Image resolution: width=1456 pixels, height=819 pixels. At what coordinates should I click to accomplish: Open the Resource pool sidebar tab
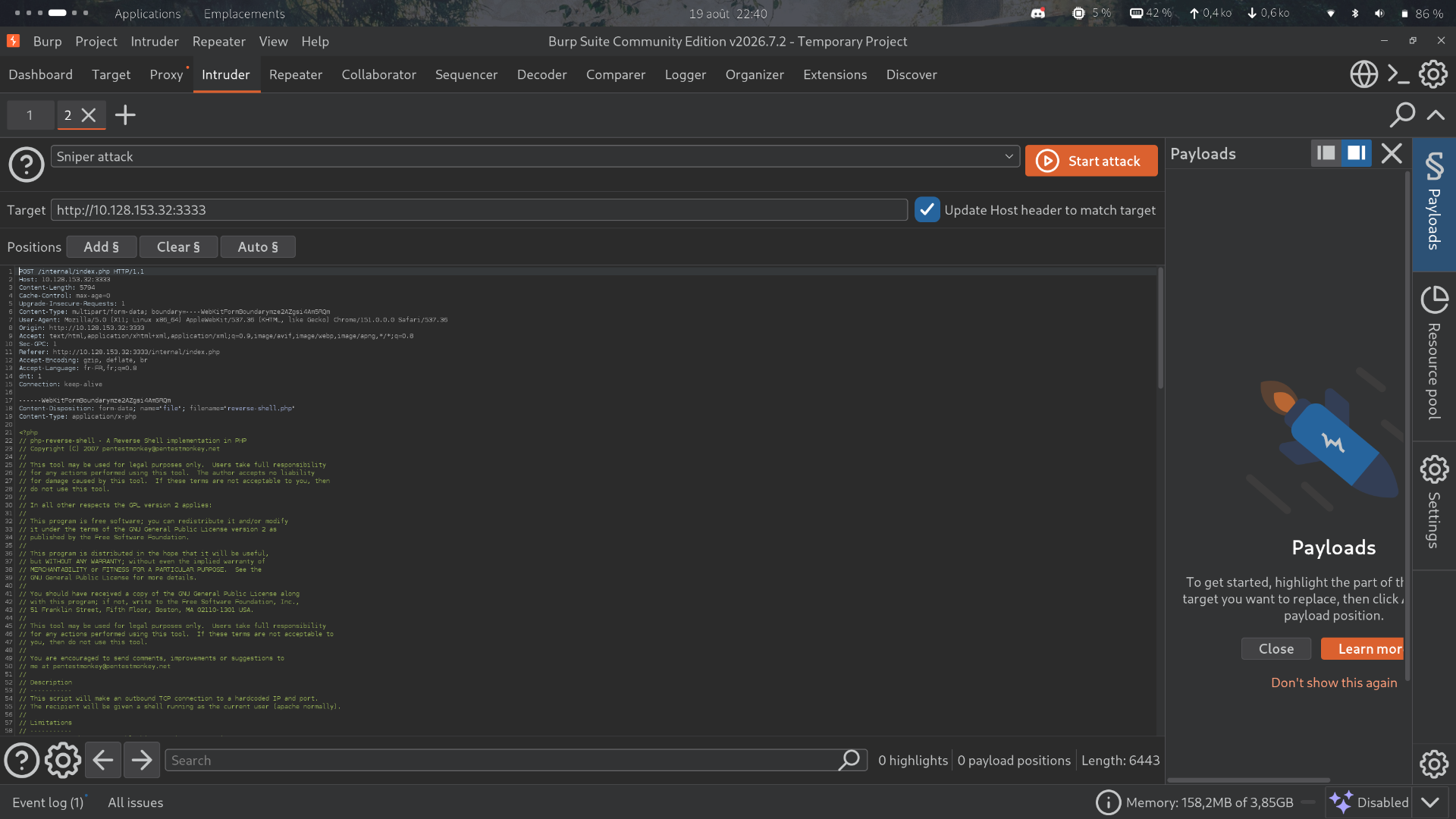(1434, 356)
